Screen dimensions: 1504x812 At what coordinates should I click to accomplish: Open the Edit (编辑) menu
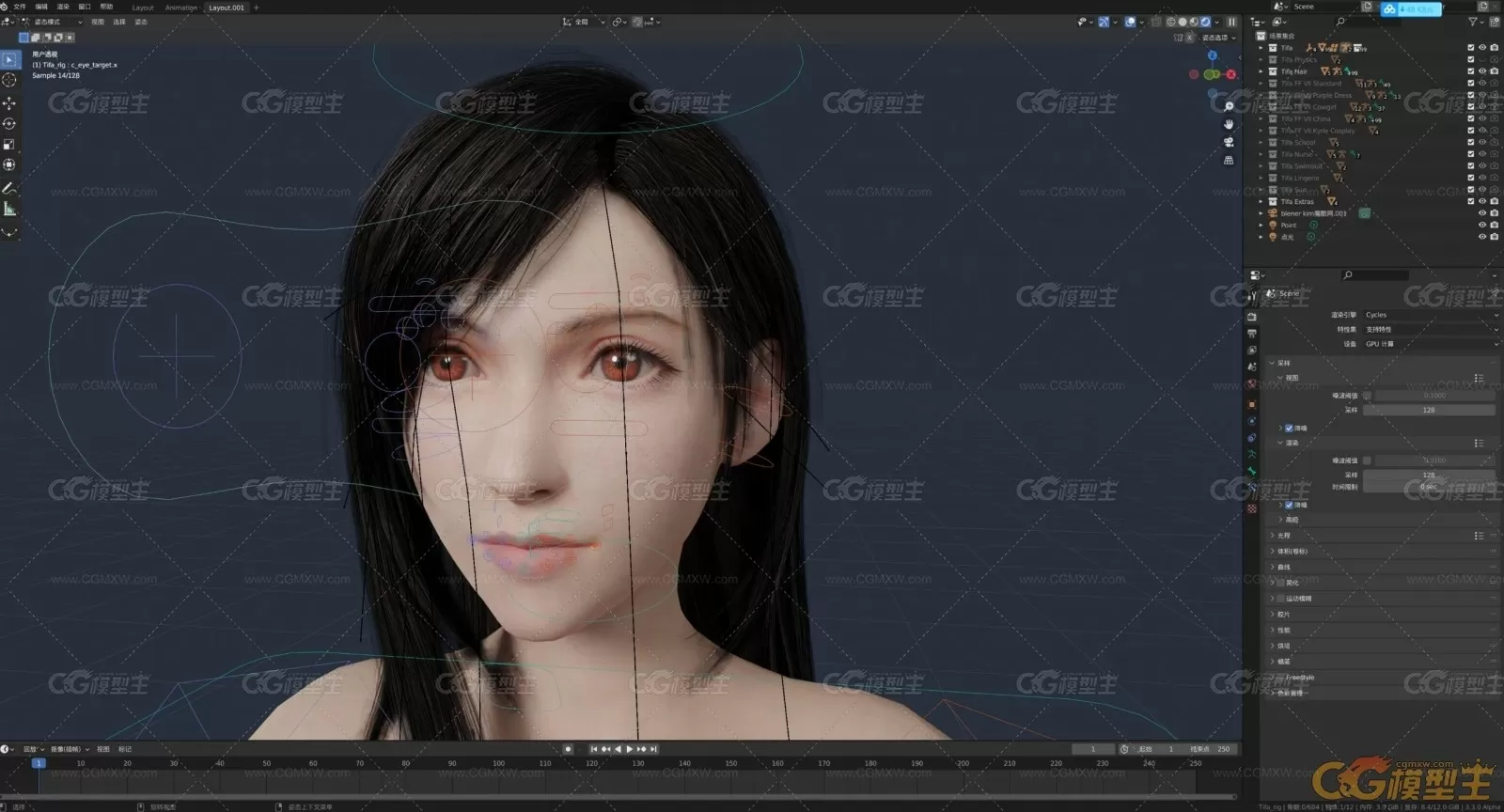[x=41, y=7]
